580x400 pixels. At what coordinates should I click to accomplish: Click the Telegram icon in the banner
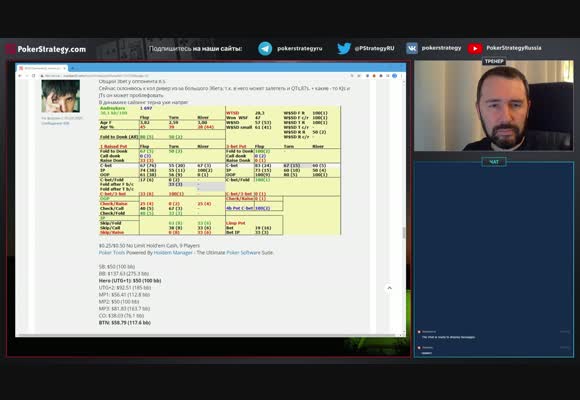coord(265,48)
